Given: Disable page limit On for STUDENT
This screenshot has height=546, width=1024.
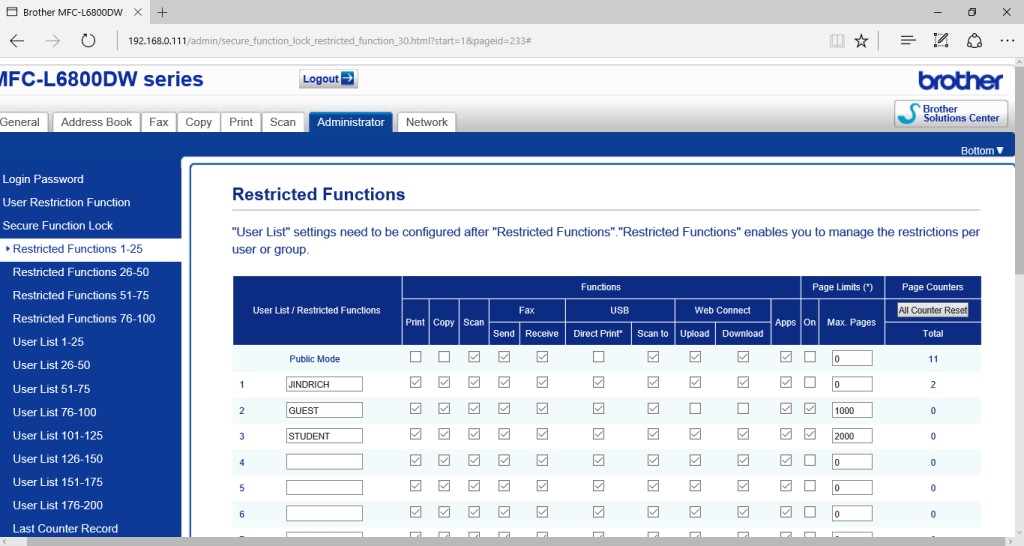Looking at the screenshot, I should click(x=810, y=434).
